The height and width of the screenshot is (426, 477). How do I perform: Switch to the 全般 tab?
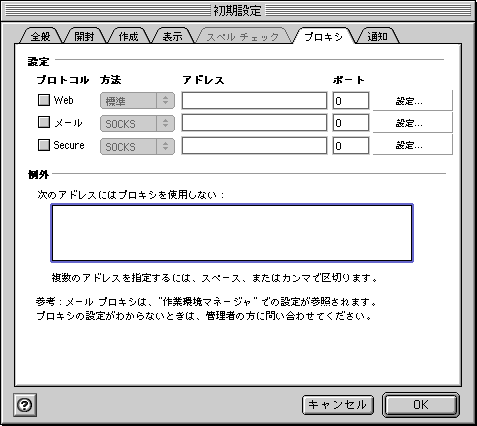(x=40, y=36)
